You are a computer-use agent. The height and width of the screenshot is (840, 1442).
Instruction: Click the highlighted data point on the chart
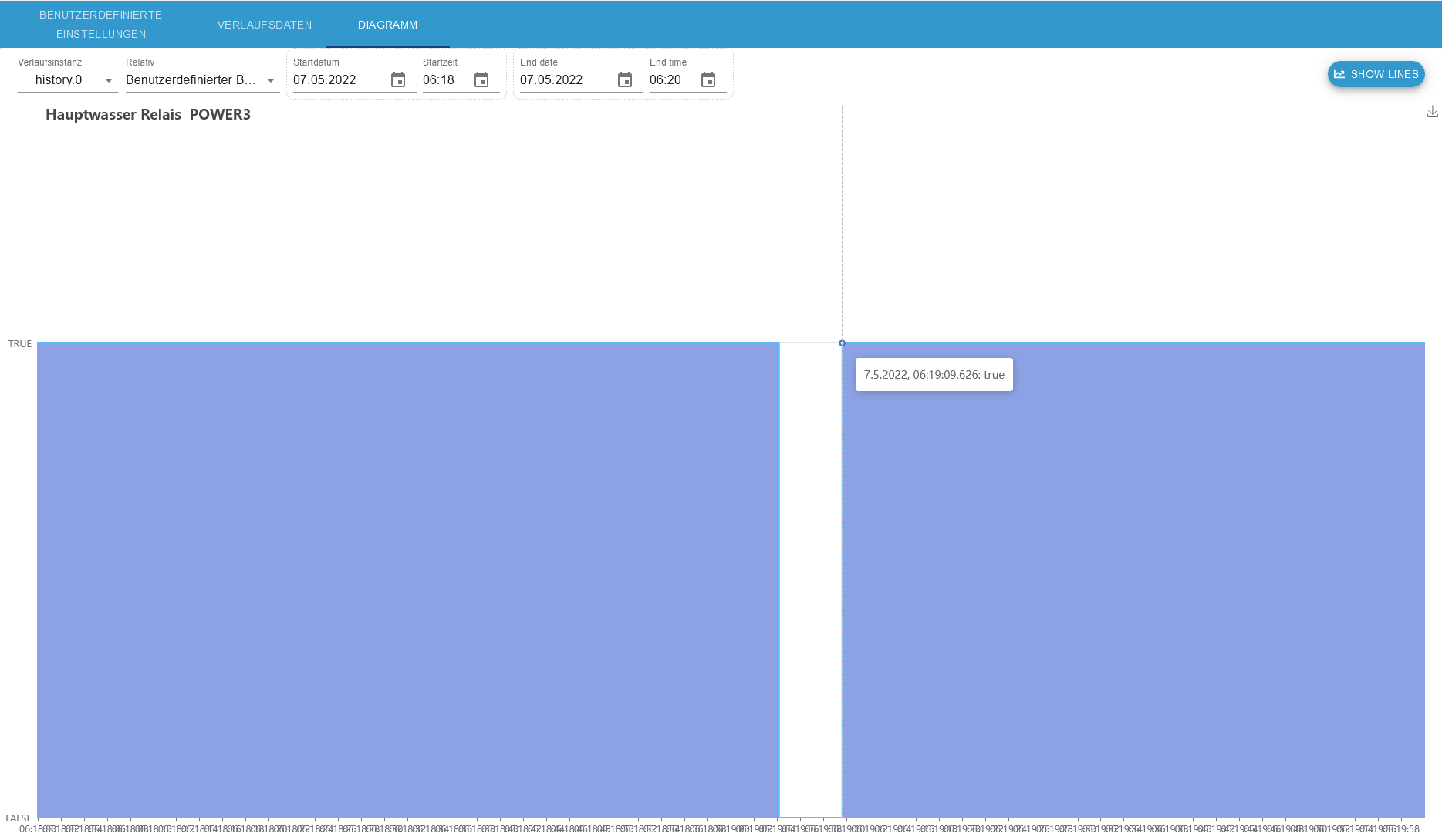coord(842,343)
